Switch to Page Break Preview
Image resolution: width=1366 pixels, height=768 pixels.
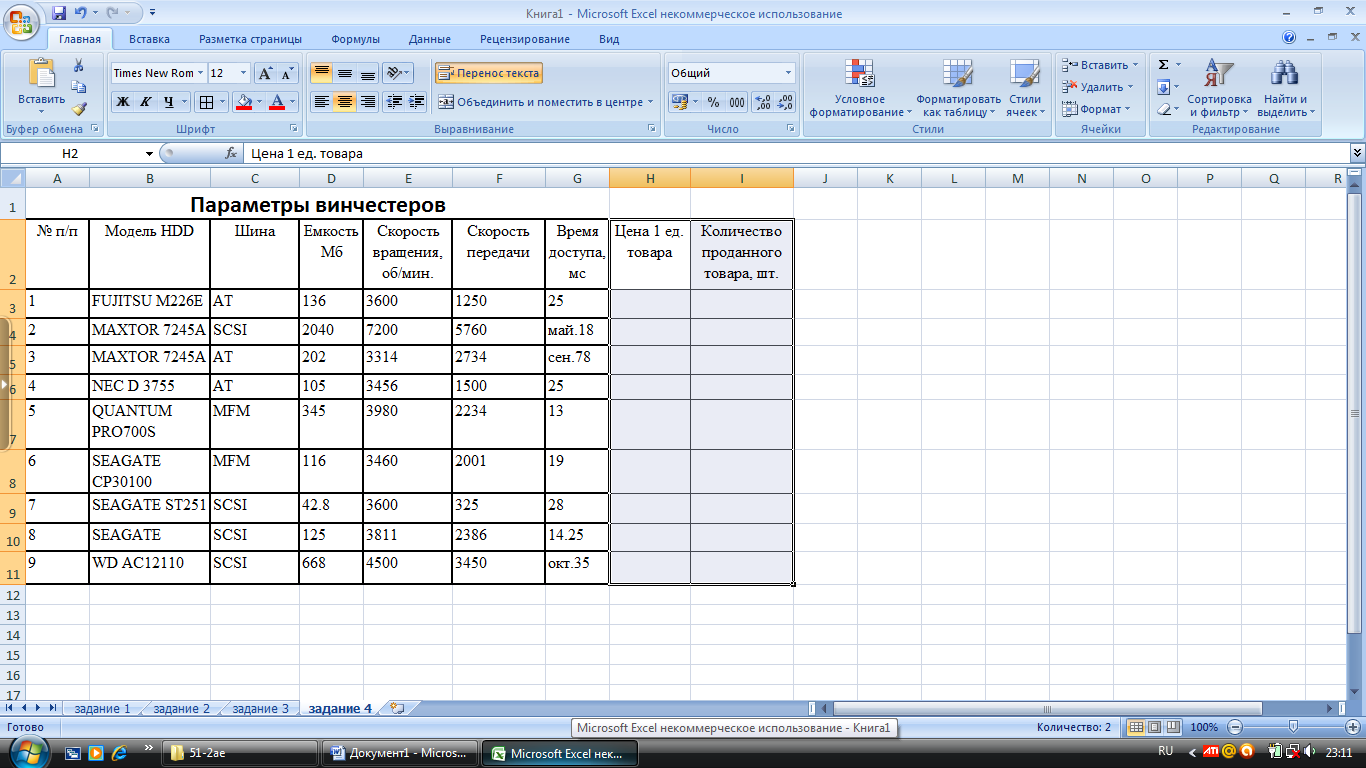click(x=1173, y=727)
